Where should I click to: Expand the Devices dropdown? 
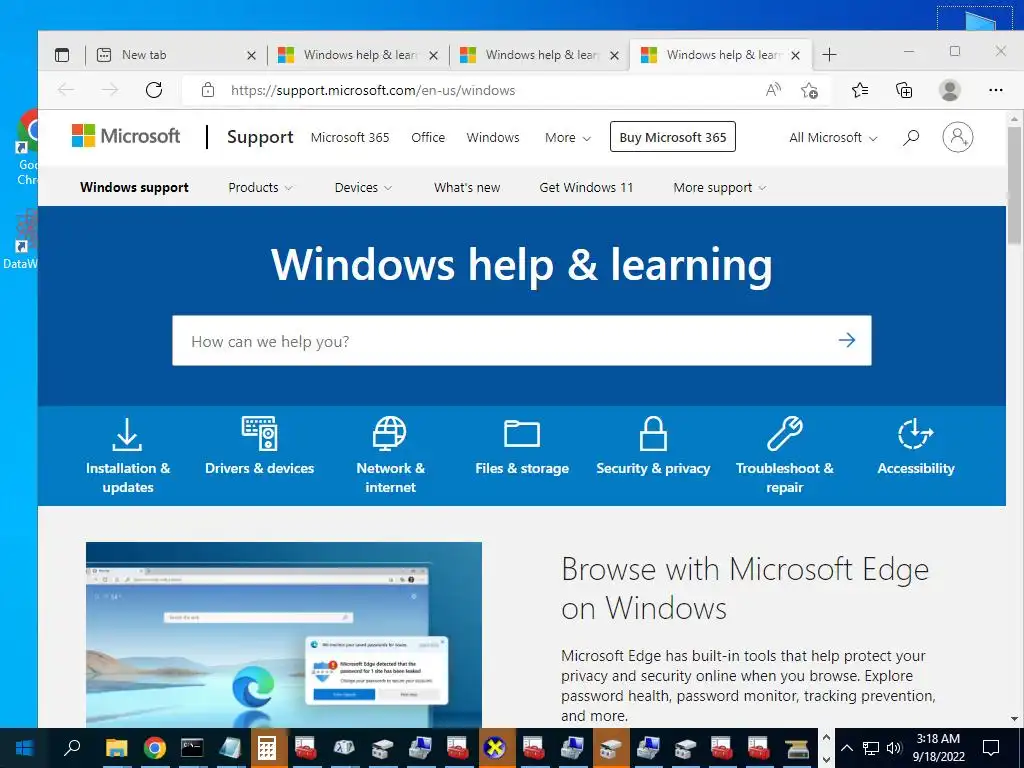[363, 187]
